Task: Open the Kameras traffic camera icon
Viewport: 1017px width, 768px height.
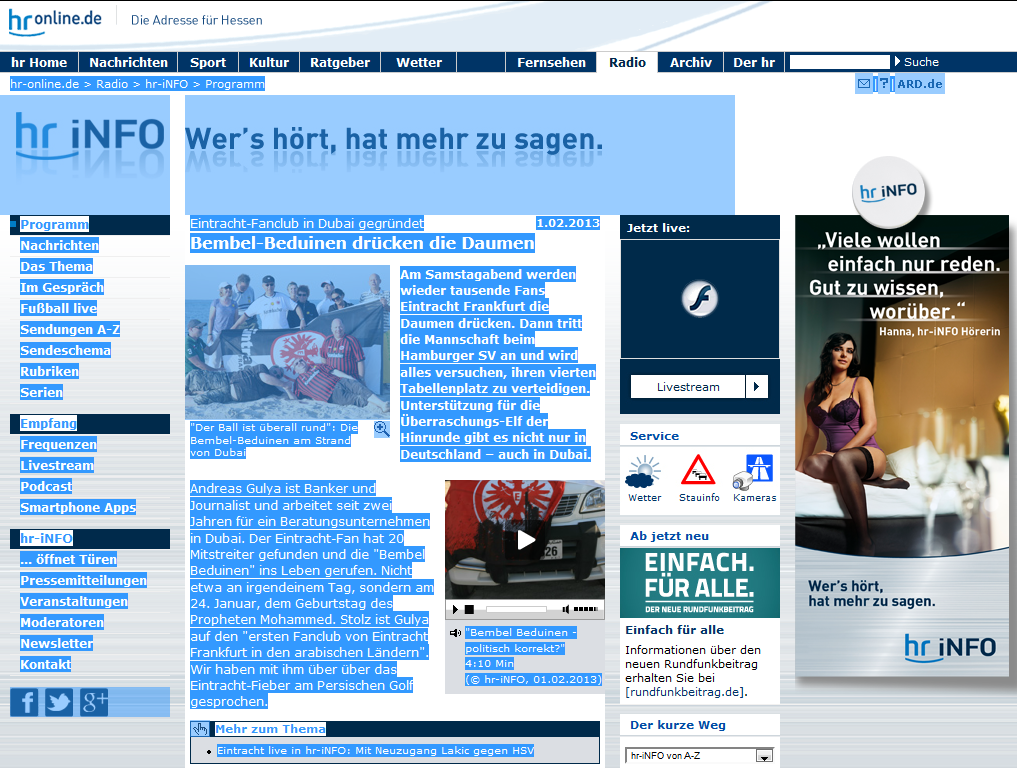Action: coord(754,477)
